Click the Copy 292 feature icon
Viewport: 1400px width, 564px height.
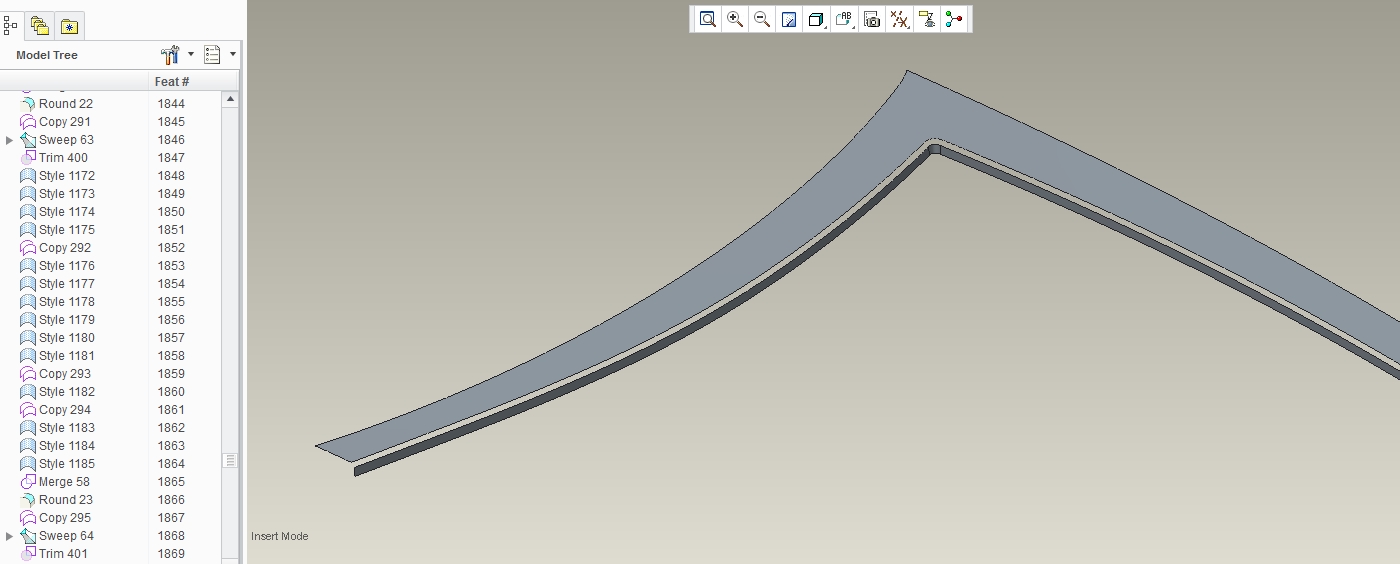point(28,248)
